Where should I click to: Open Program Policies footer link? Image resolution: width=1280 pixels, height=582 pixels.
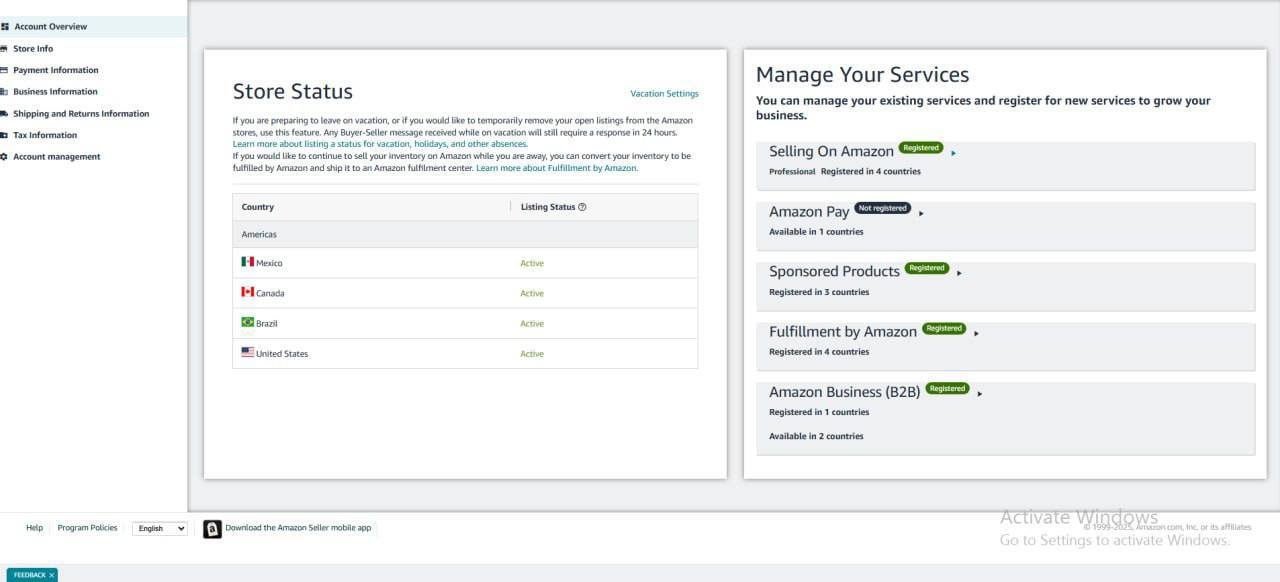[x=87, y=528]
